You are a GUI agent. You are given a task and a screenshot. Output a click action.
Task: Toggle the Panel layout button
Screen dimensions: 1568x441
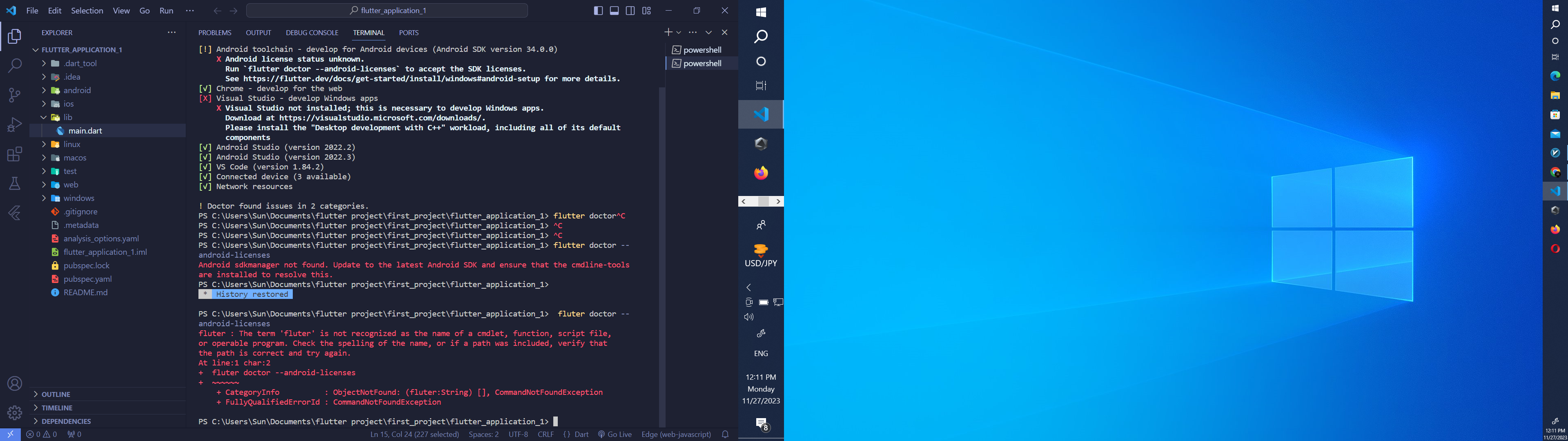[x=614, y=11]
